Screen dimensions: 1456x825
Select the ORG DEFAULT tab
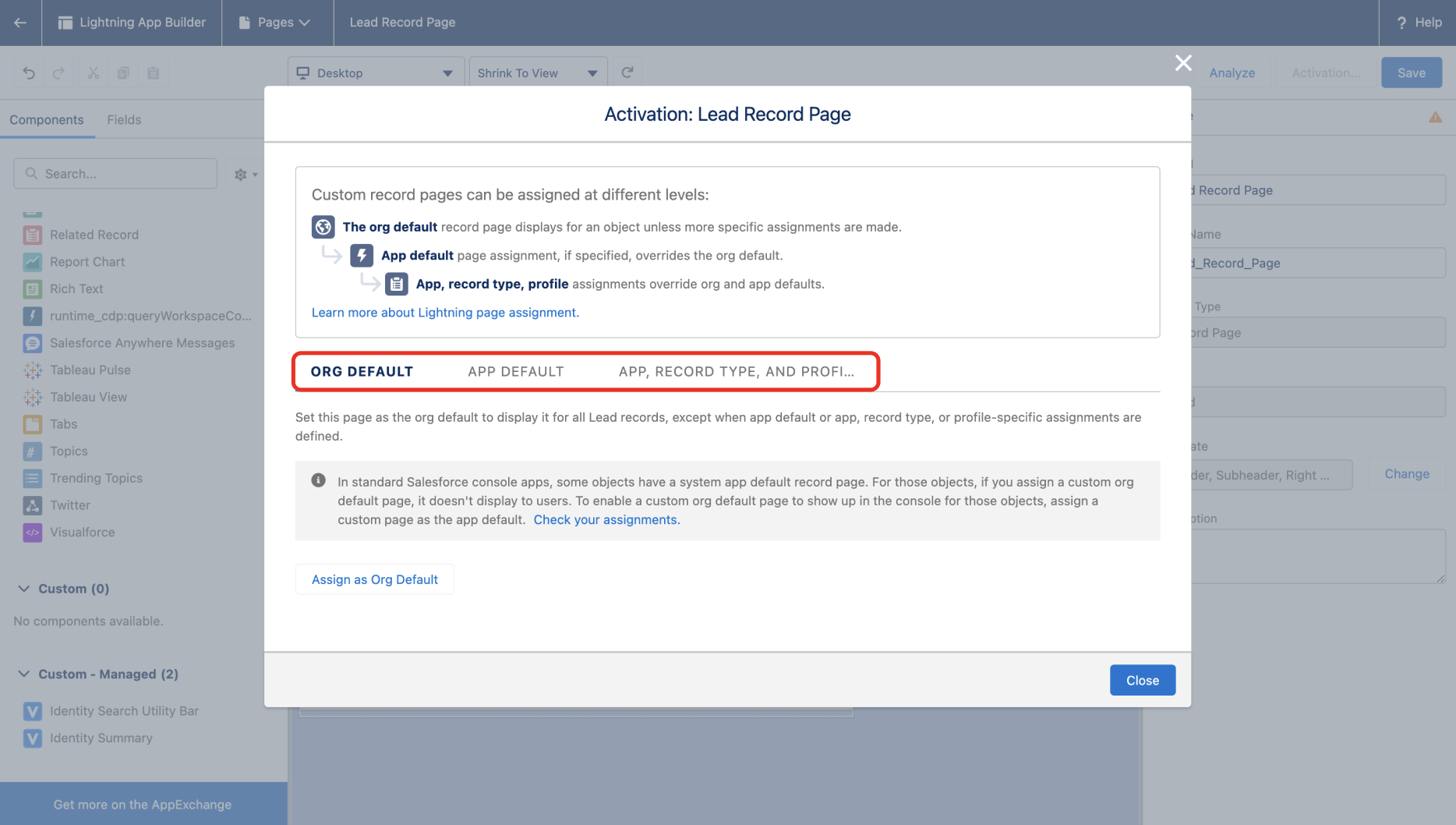362,371
